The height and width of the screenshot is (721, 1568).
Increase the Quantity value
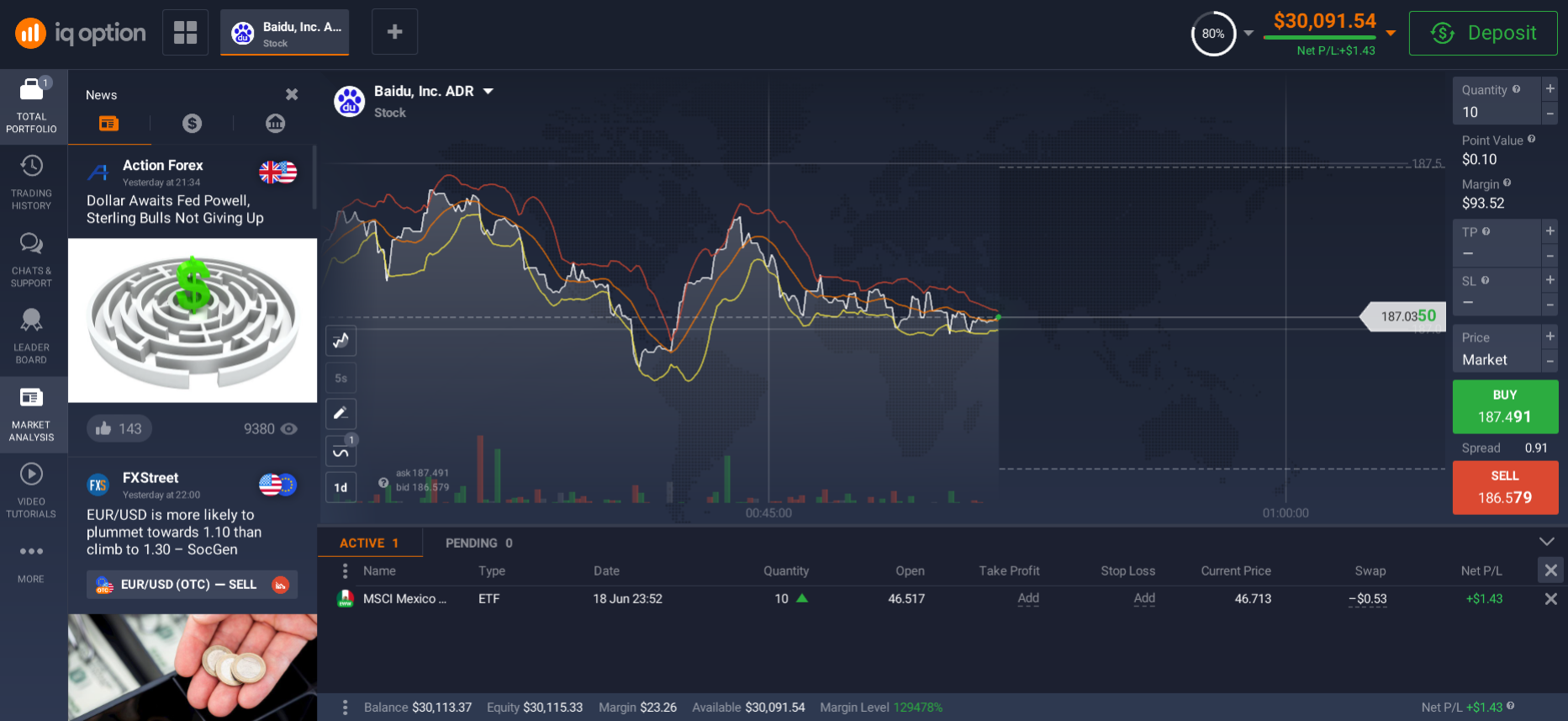click(1550, 88)
